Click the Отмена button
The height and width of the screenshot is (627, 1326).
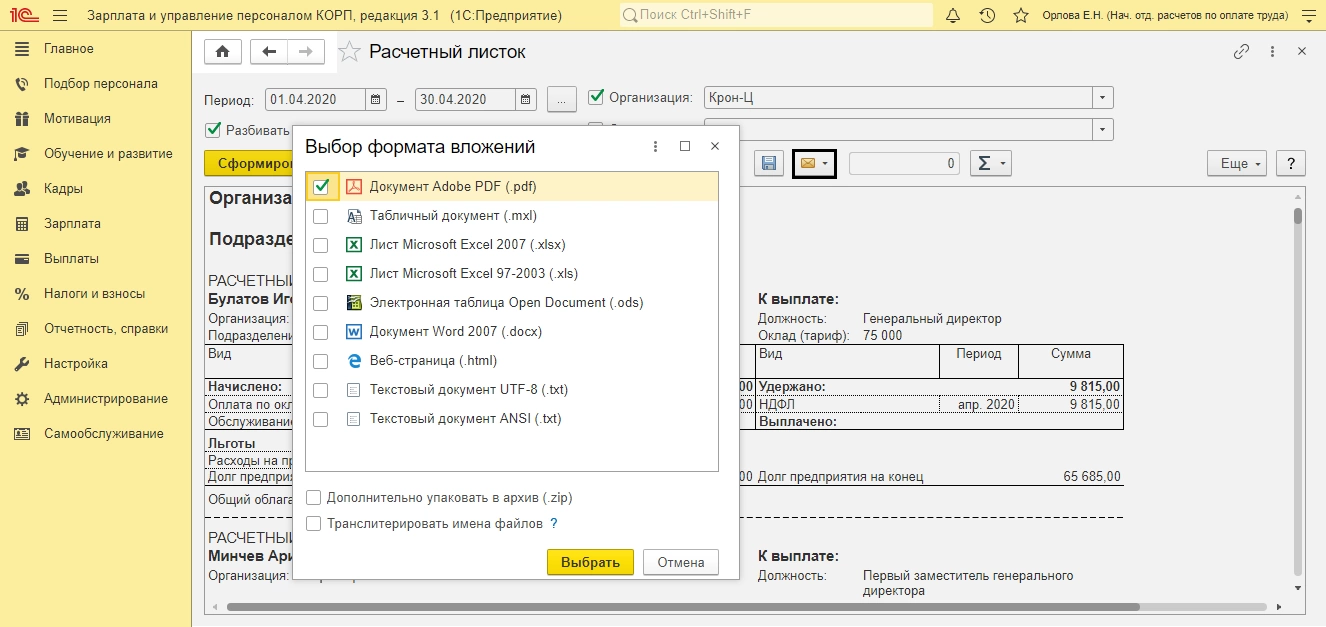tap(680, 562)
